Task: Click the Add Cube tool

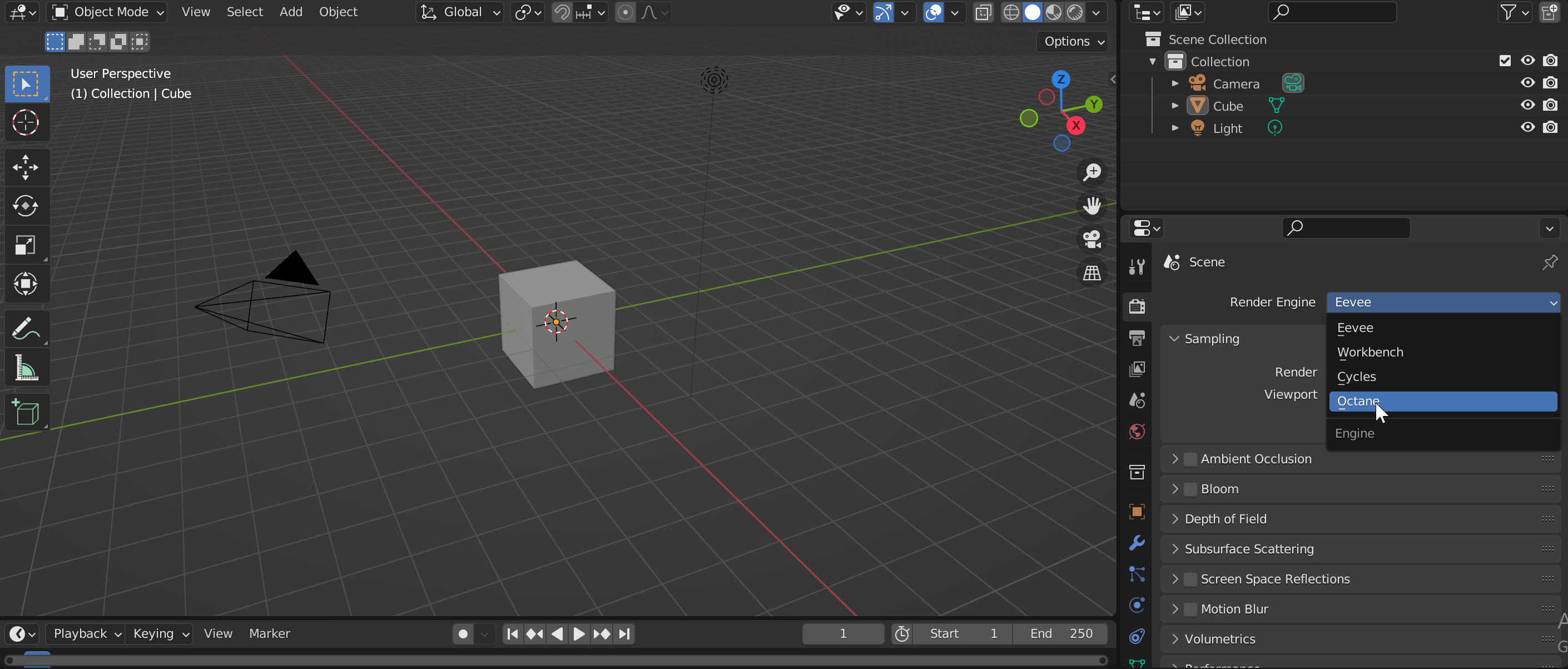Action: pyautogui.click(x=26, y=413)
